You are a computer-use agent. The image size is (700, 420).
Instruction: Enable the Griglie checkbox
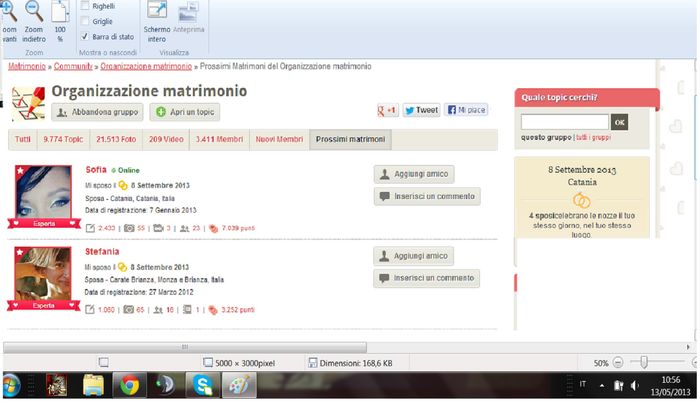coord(85,19)
